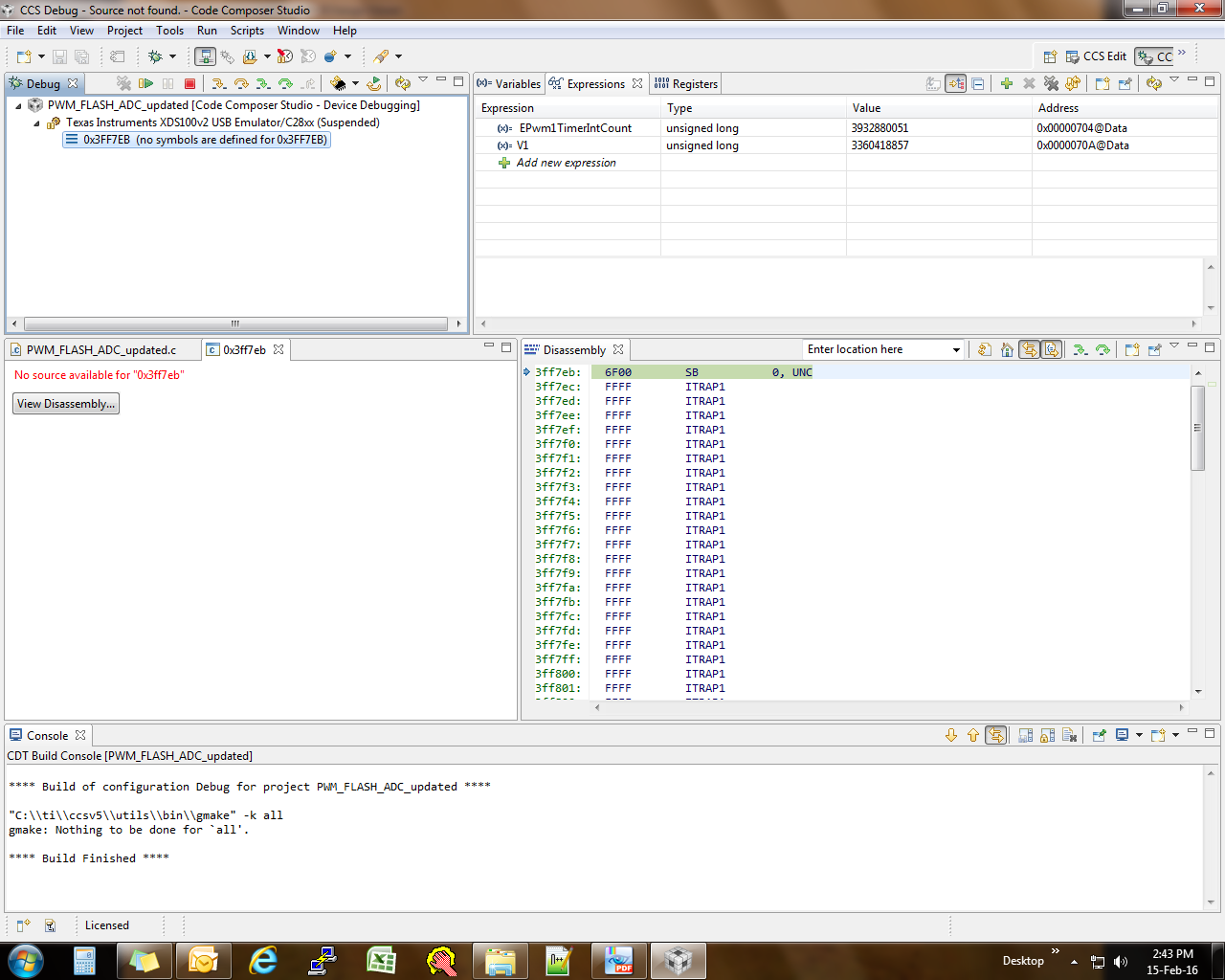Select the 0x3FF7EB stack frame
This screenshot has height=980, width=1225.
(x=196, y=140)
